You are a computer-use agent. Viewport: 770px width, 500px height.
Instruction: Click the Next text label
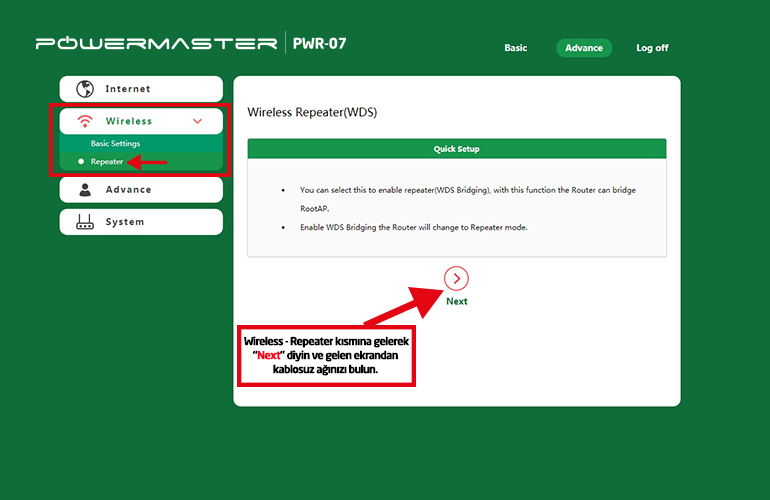coord(457,301)
